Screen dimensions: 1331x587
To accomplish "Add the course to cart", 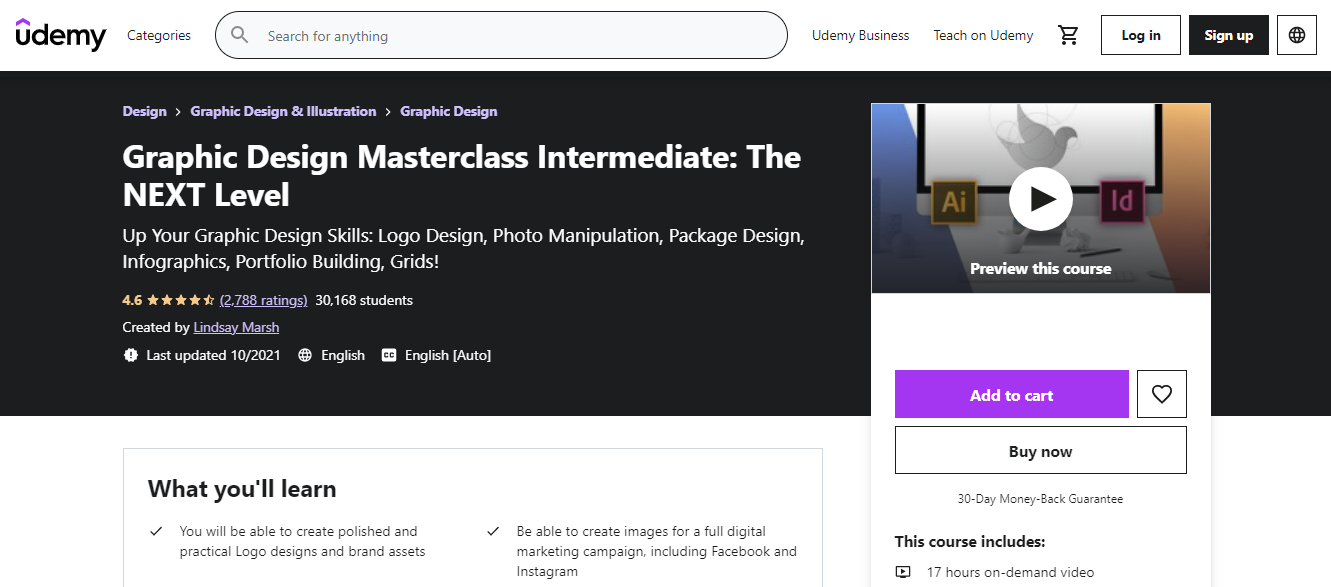I will (x=1011, y=394).
